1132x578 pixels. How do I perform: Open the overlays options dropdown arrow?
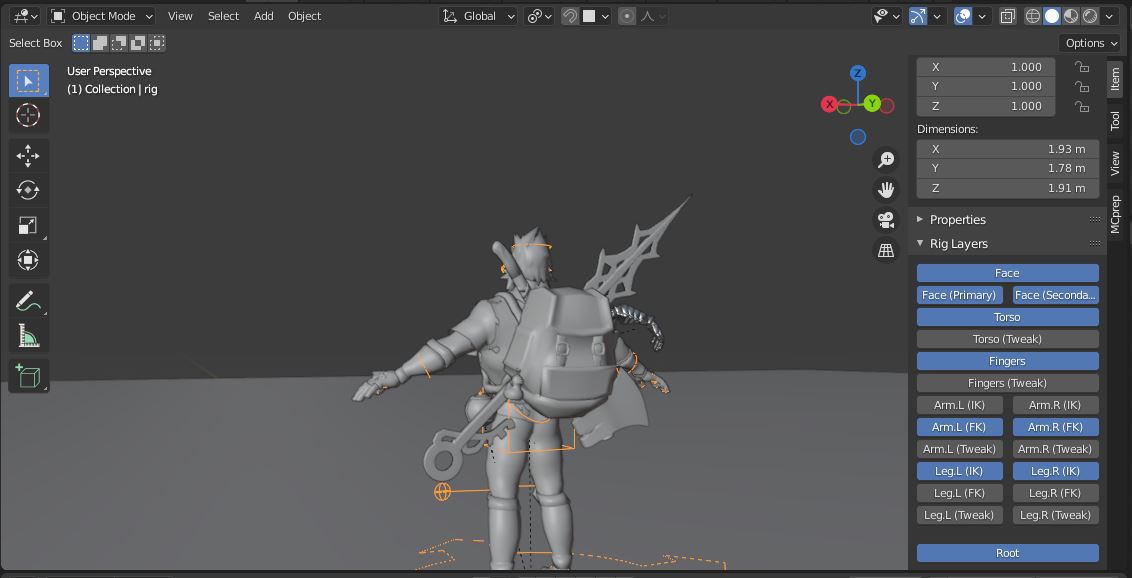pyautogui.click(x=982, y=16)
